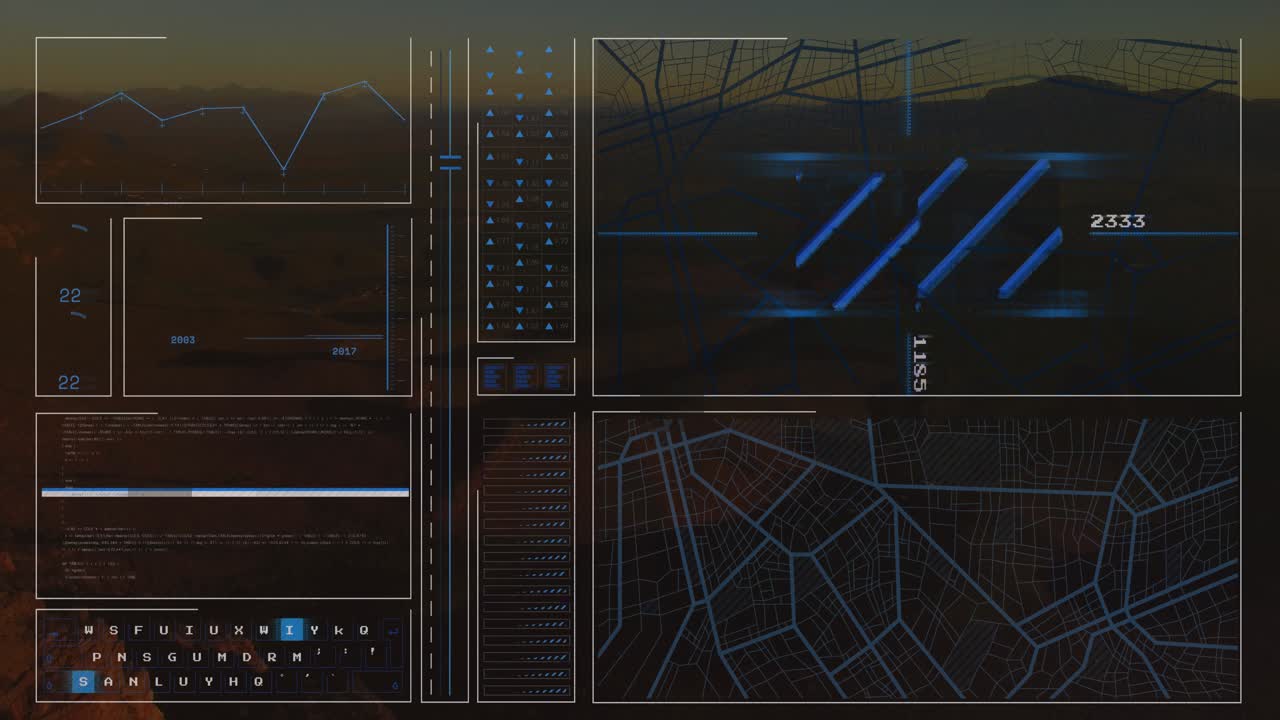Hit the F key on the virtual keyboard
Viewport: 1280px width, 720px height.
[137, 630]
